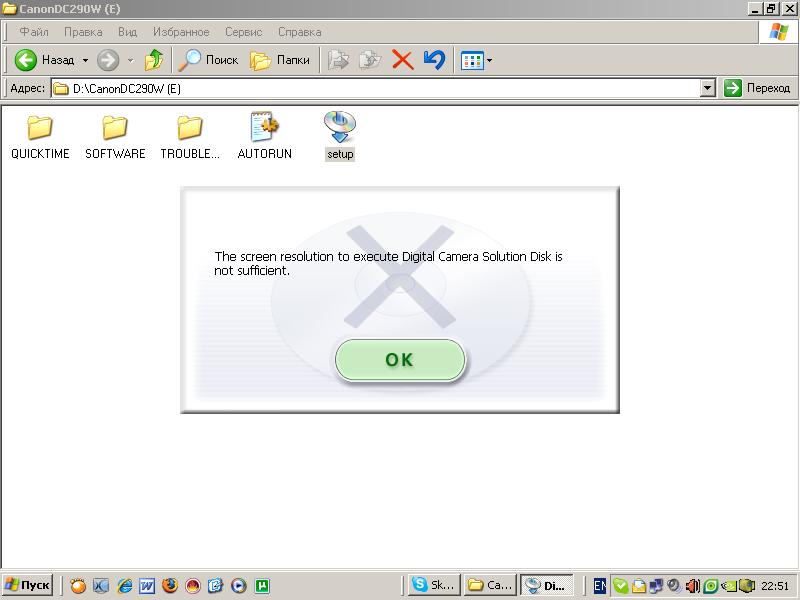Click the Пуск start button
This screenshot has height=600, width=800.
[x=28, y=585]
